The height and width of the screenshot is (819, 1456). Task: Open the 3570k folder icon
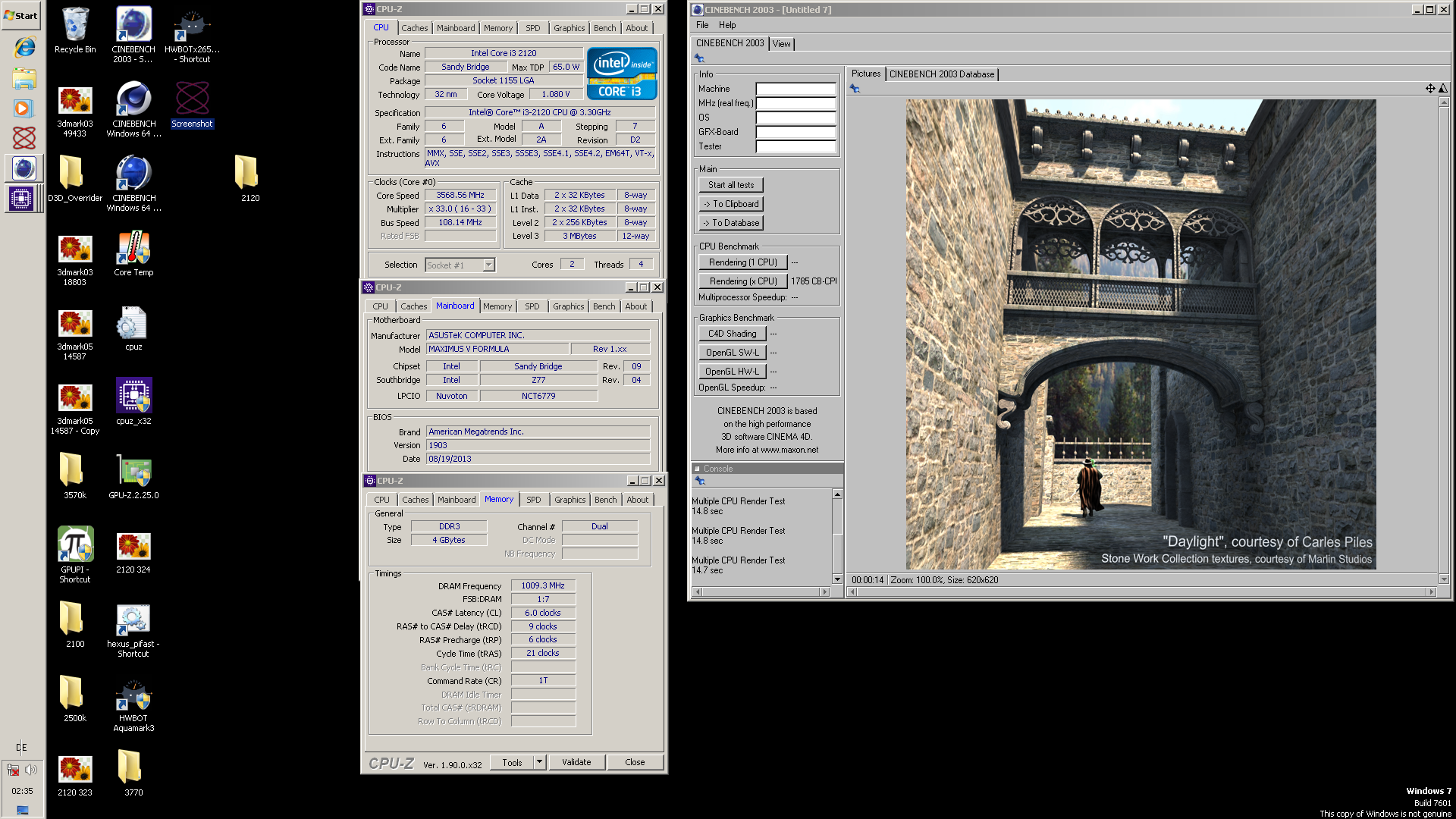click(74, 475)
